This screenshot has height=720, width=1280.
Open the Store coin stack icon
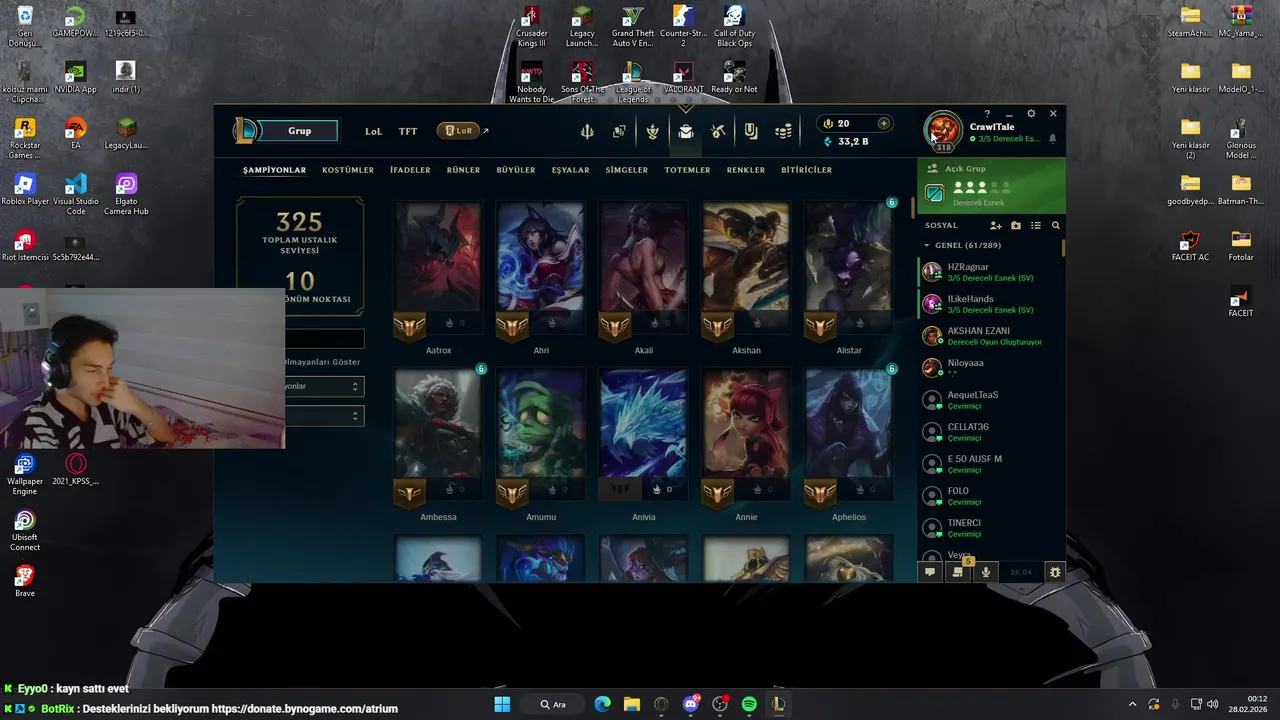pos(784,131)
